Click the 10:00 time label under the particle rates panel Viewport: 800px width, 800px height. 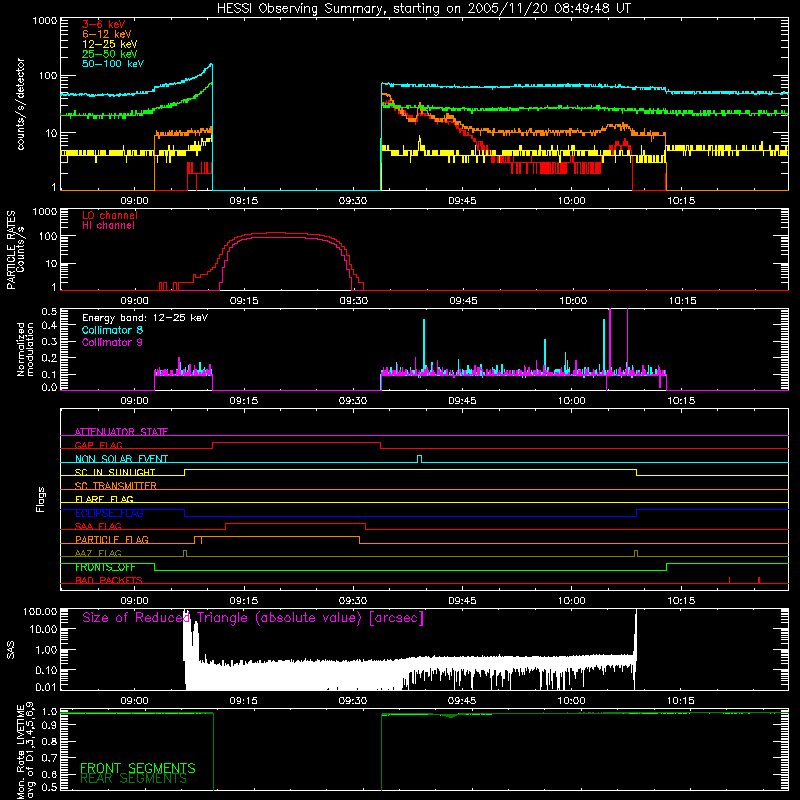click(572, 301)
